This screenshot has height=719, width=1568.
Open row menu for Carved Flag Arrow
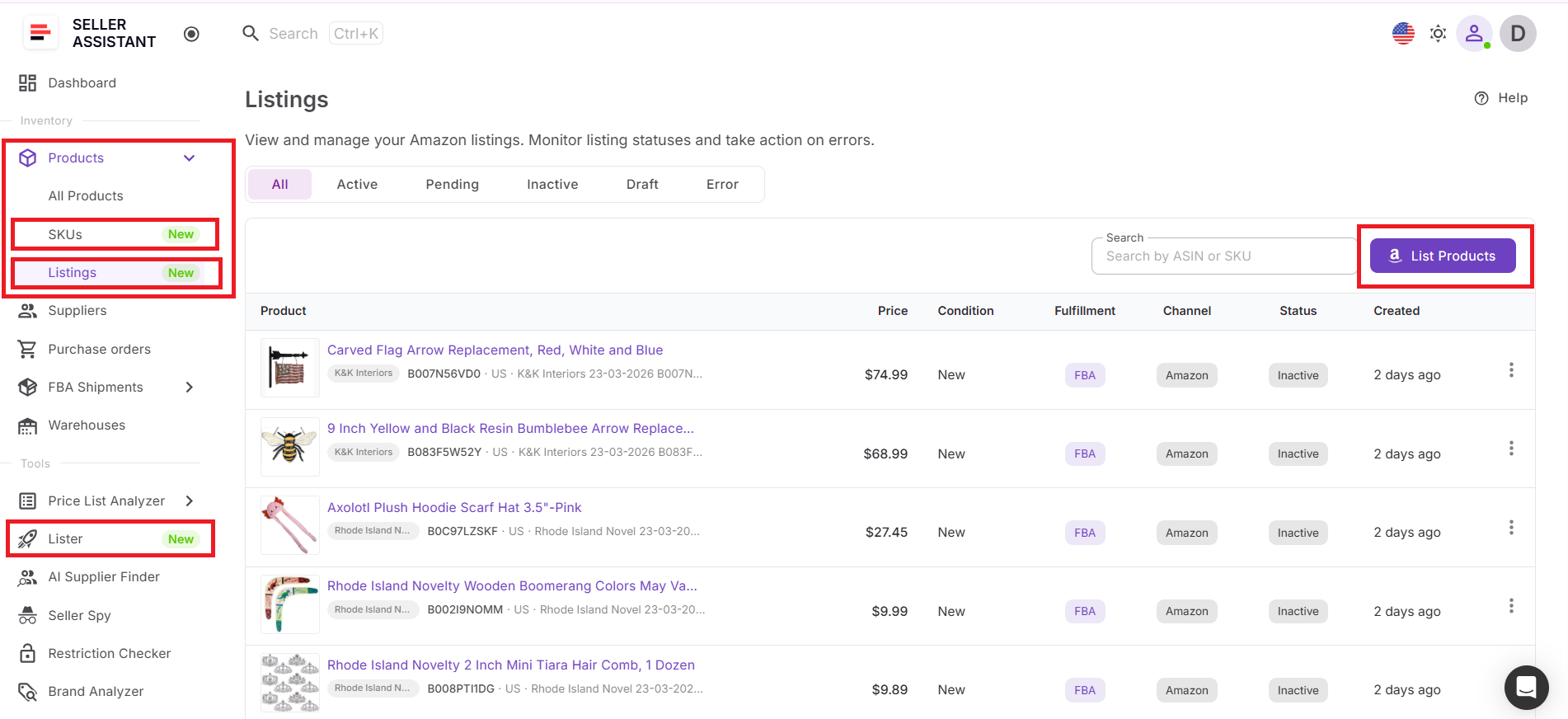point(1511,370)
